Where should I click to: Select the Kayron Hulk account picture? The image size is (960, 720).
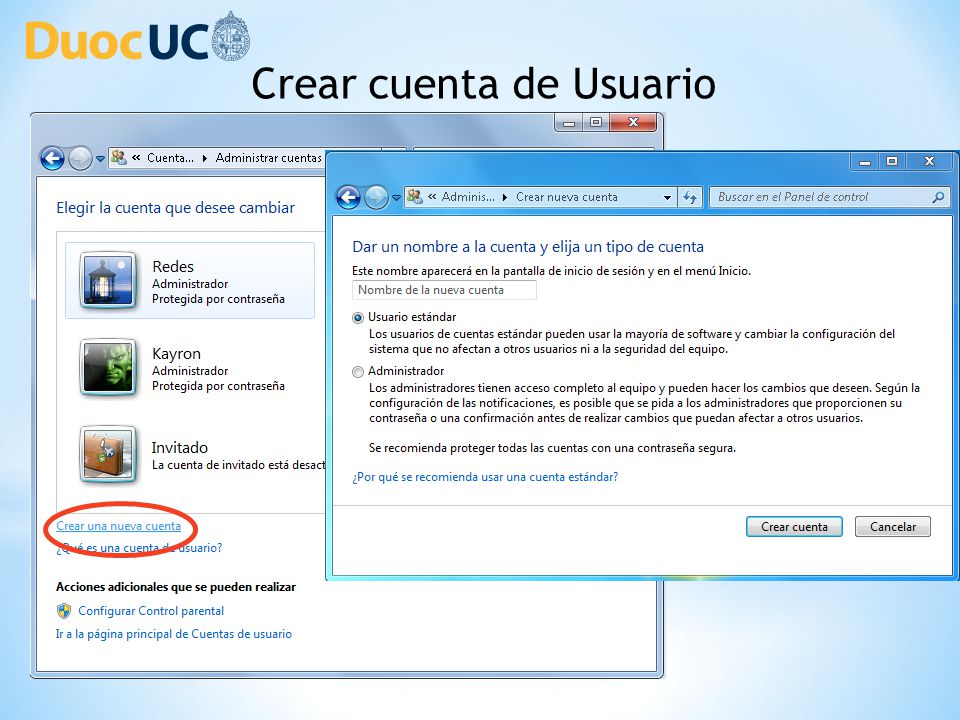[x=108, y=367]
